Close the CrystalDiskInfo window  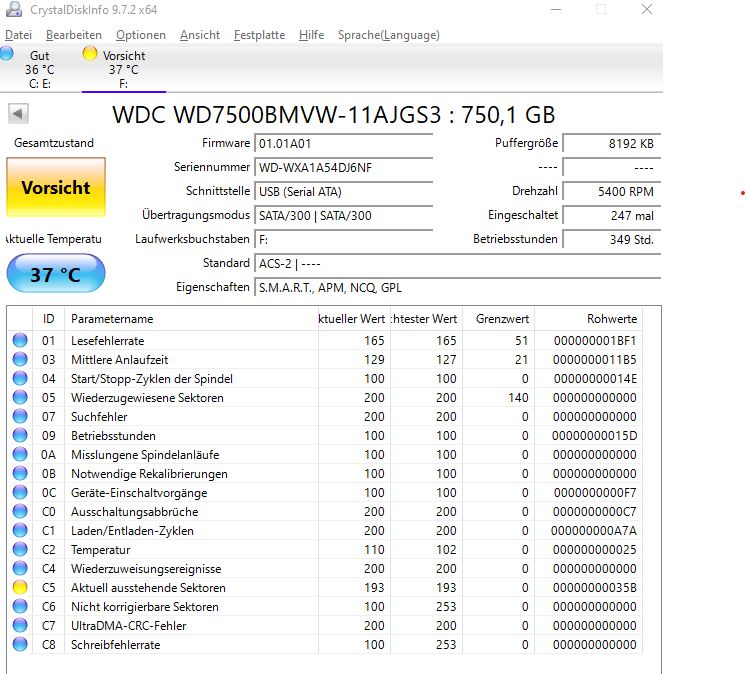click(x=647, y=9)
